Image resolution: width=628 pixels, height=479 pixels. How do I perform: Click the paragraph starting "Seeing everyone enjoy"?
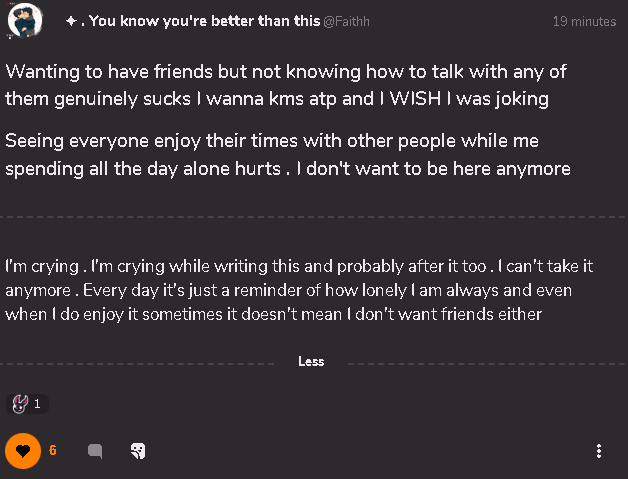pyautogui.click(x=288, y=156)
